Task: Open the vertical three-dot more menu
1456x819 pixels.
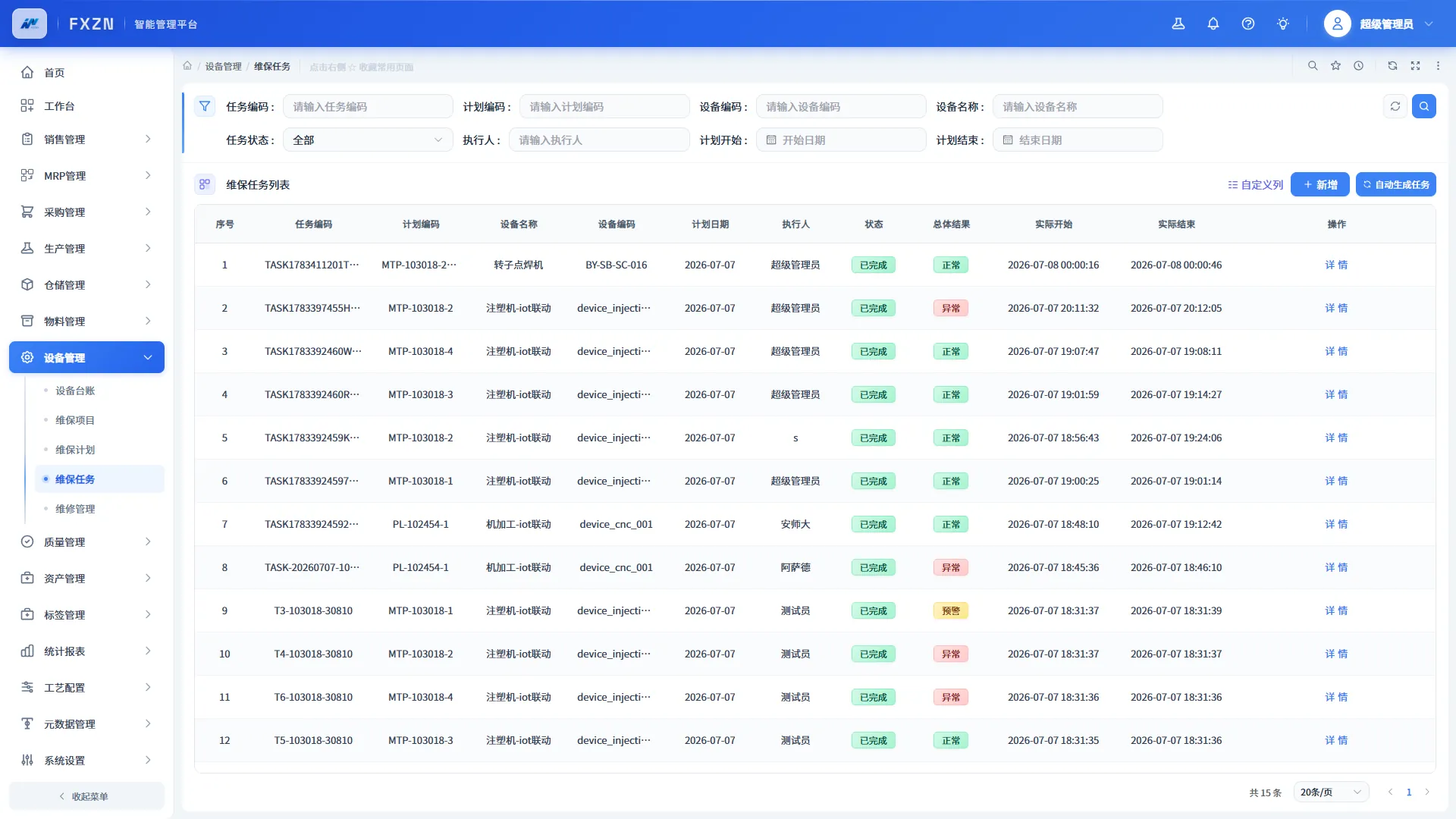Action: pyautogui.click(x=1438, y=66)
